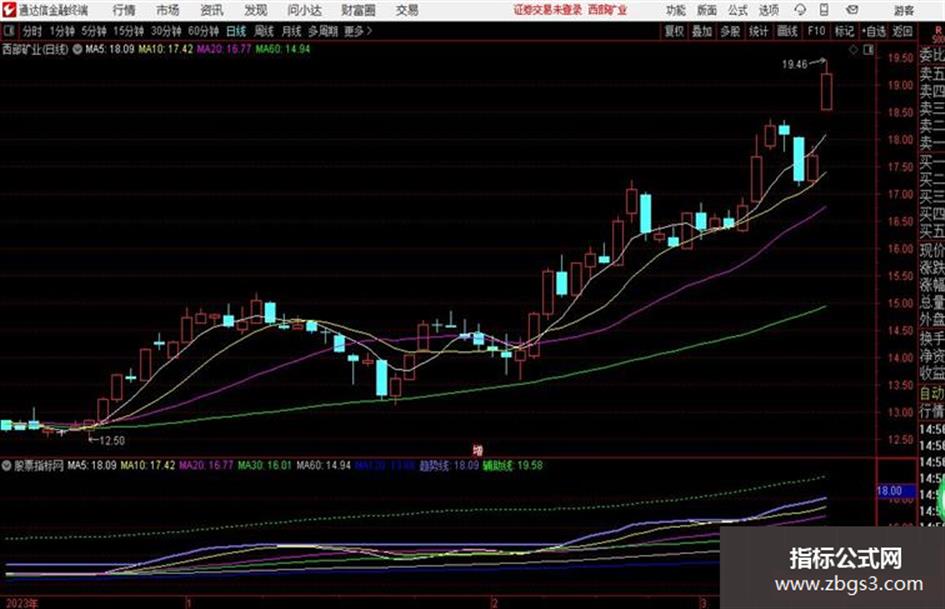Switch to 5分钟 period
945x609 pixels.
pyautogui.click(x=94, y=31)
